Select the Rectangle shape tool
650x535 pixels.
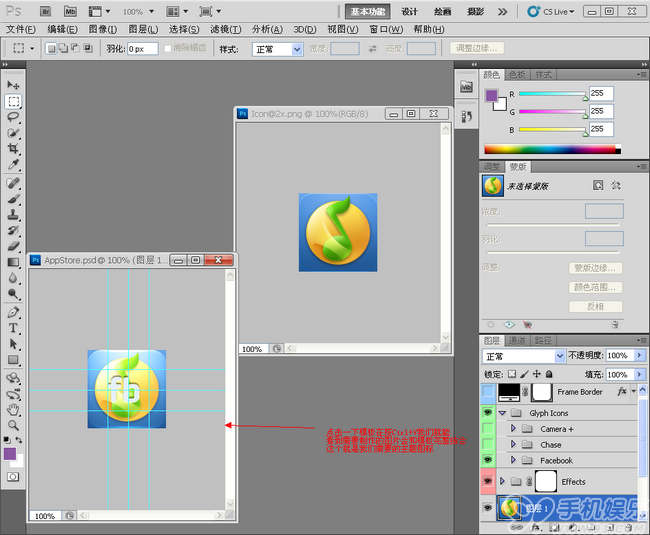point(13,360)
